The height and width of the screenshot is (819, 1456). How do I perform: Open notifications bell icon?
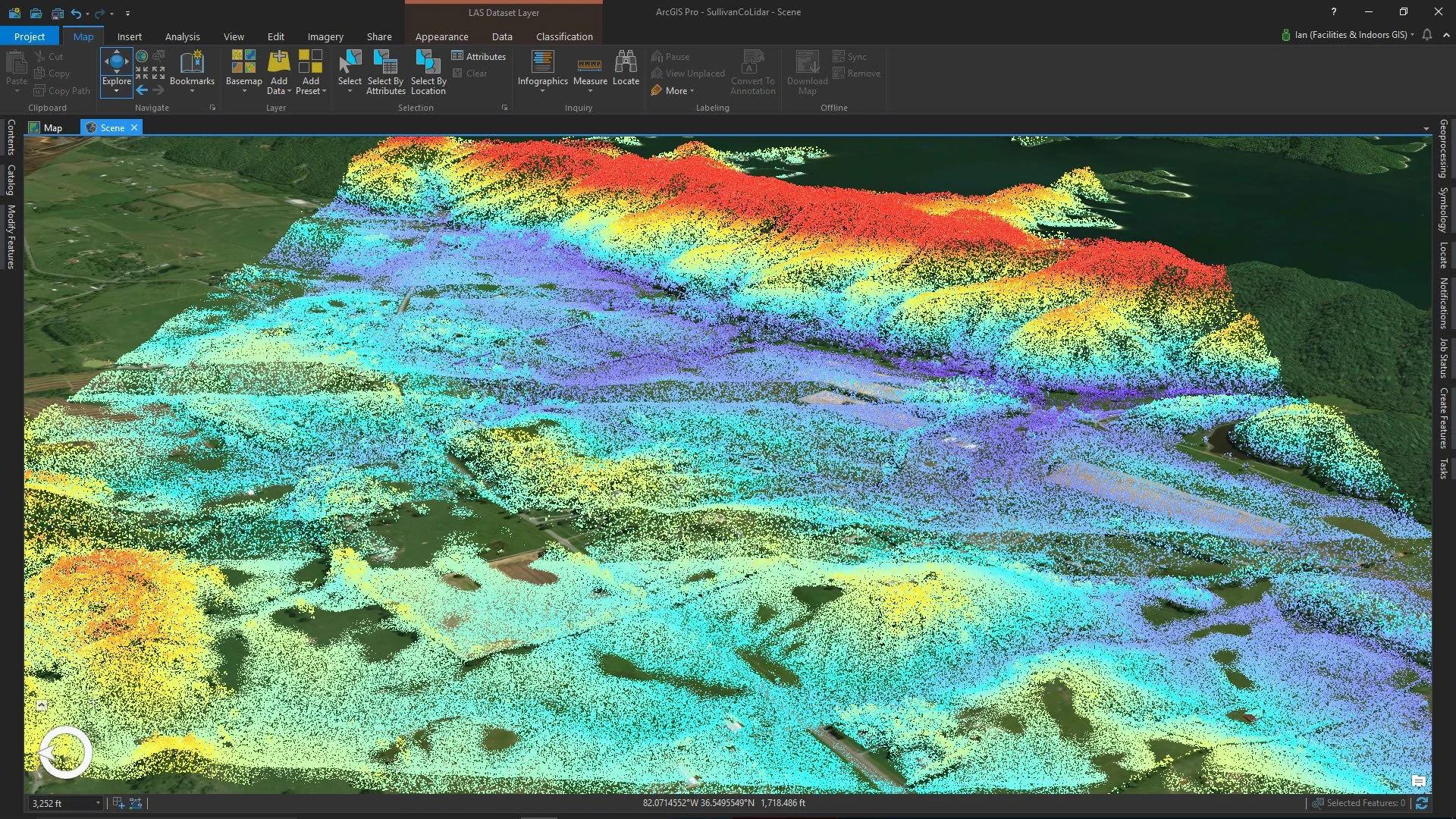click(1427, 35)
